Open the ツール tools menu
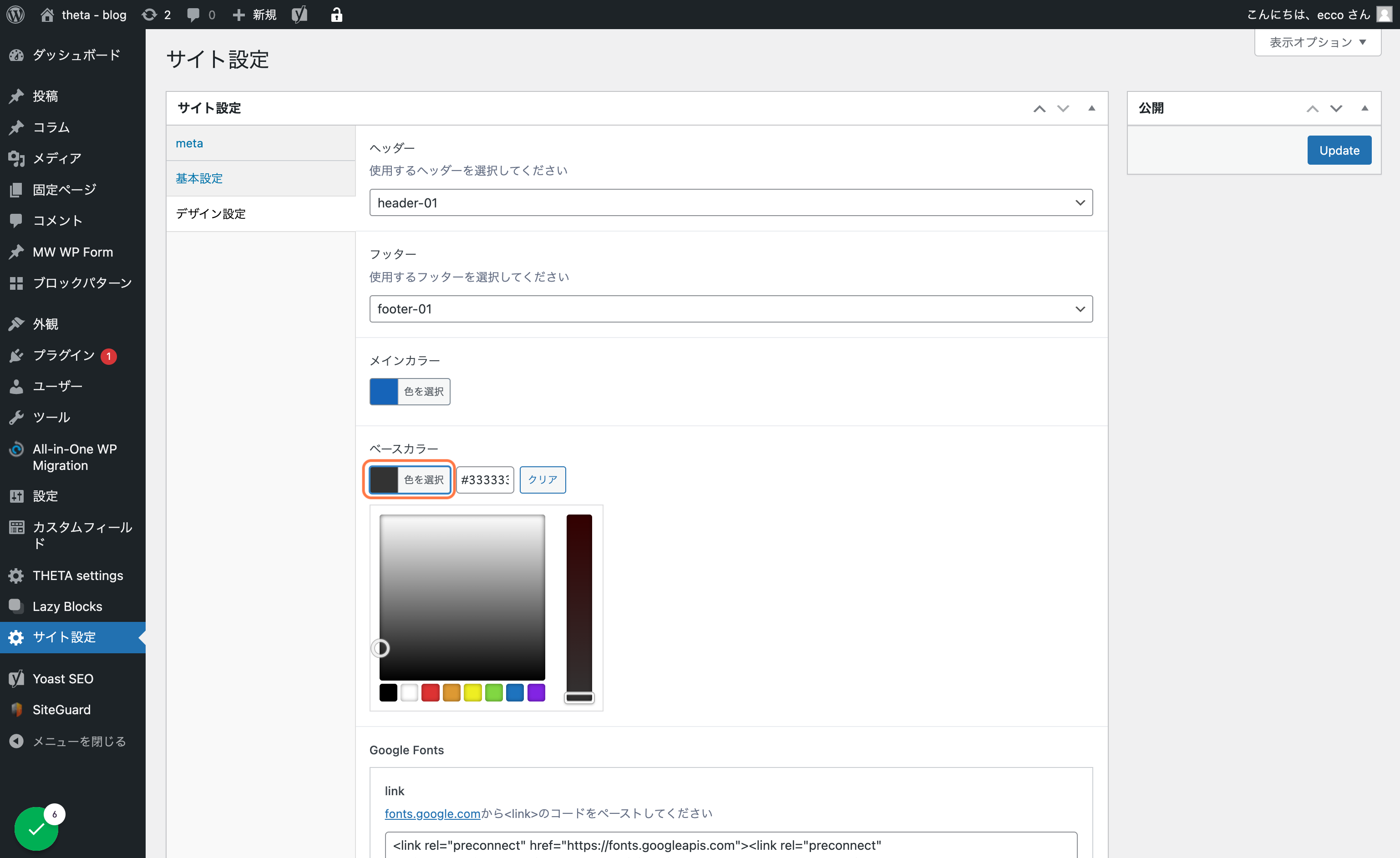This screenshot has height=858, width=1400. click(73, 417)
